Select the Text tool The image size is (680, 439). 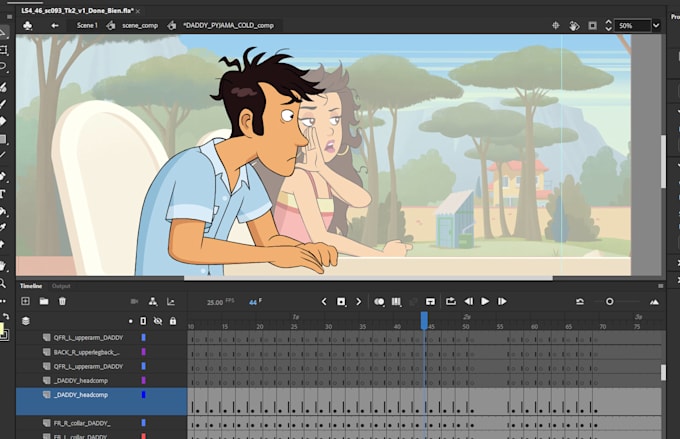click(x=3, y=193)
